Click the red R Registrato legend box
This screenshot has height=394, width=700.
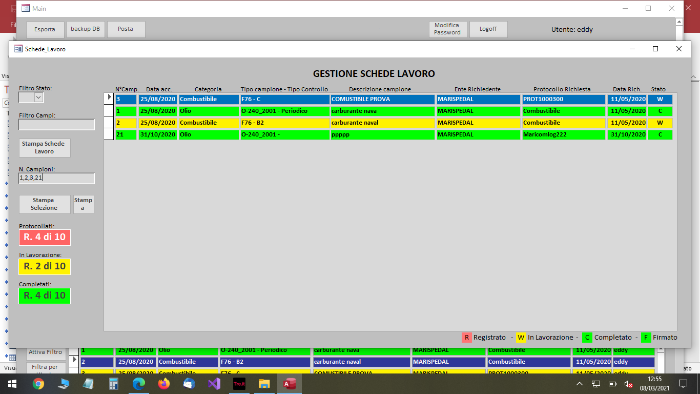(x=467, y=338)
